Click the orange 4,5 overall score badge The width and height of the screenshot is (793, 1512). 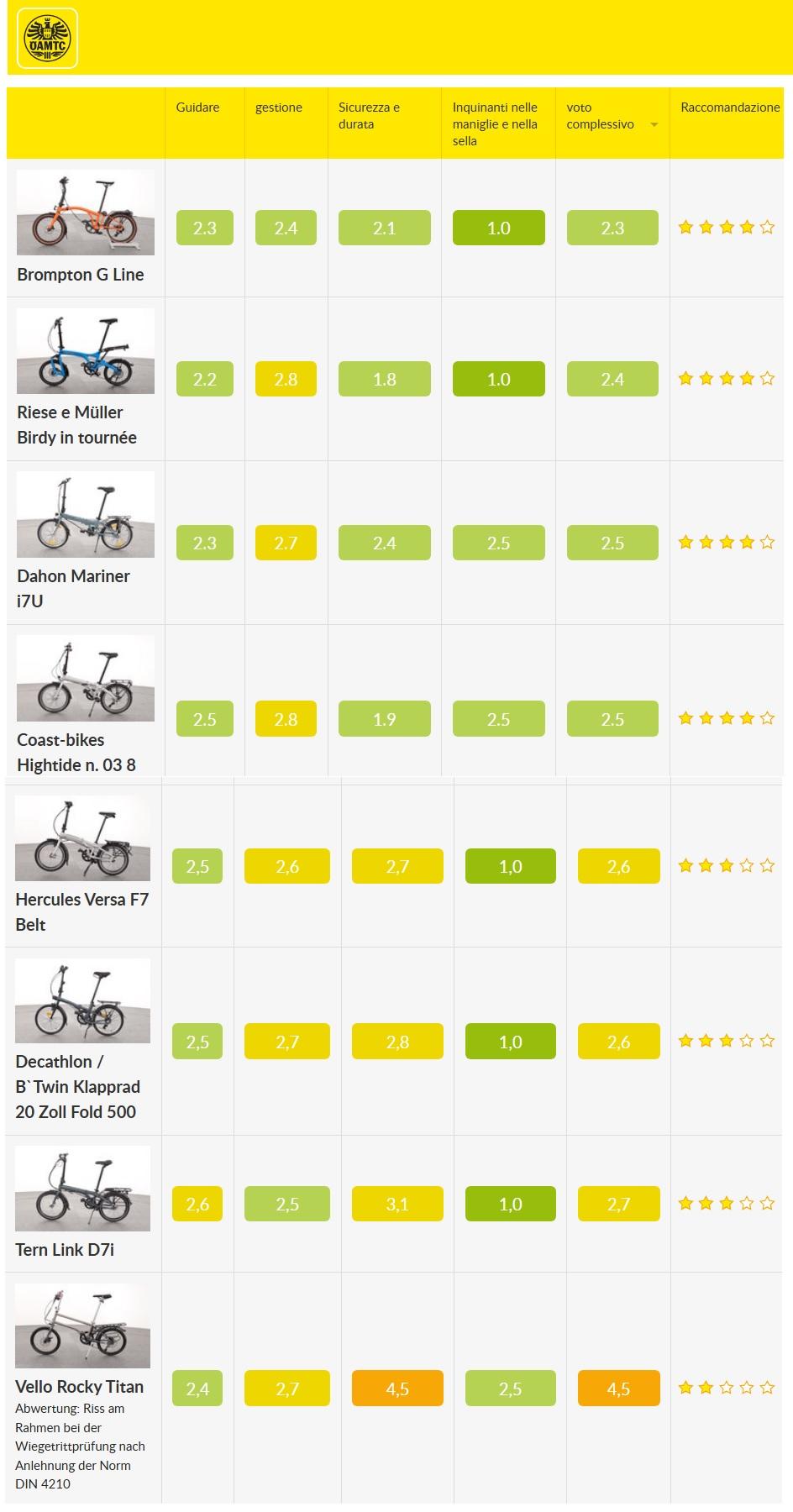pyautogui.click(x=618, y=1389)
